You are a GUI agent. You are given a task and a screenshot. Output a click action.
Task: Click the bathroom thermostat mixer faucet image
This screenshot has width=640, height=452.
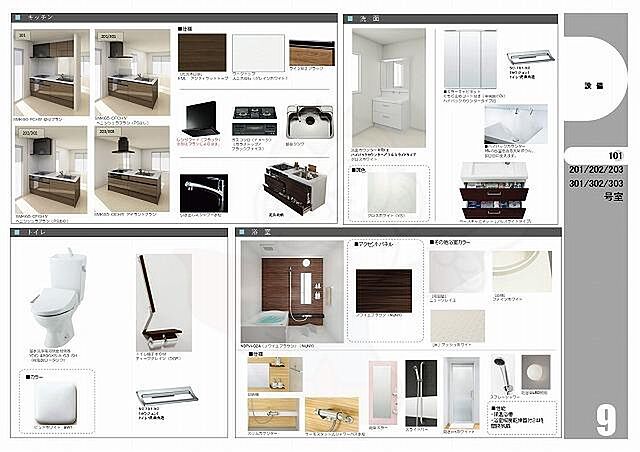331,414
